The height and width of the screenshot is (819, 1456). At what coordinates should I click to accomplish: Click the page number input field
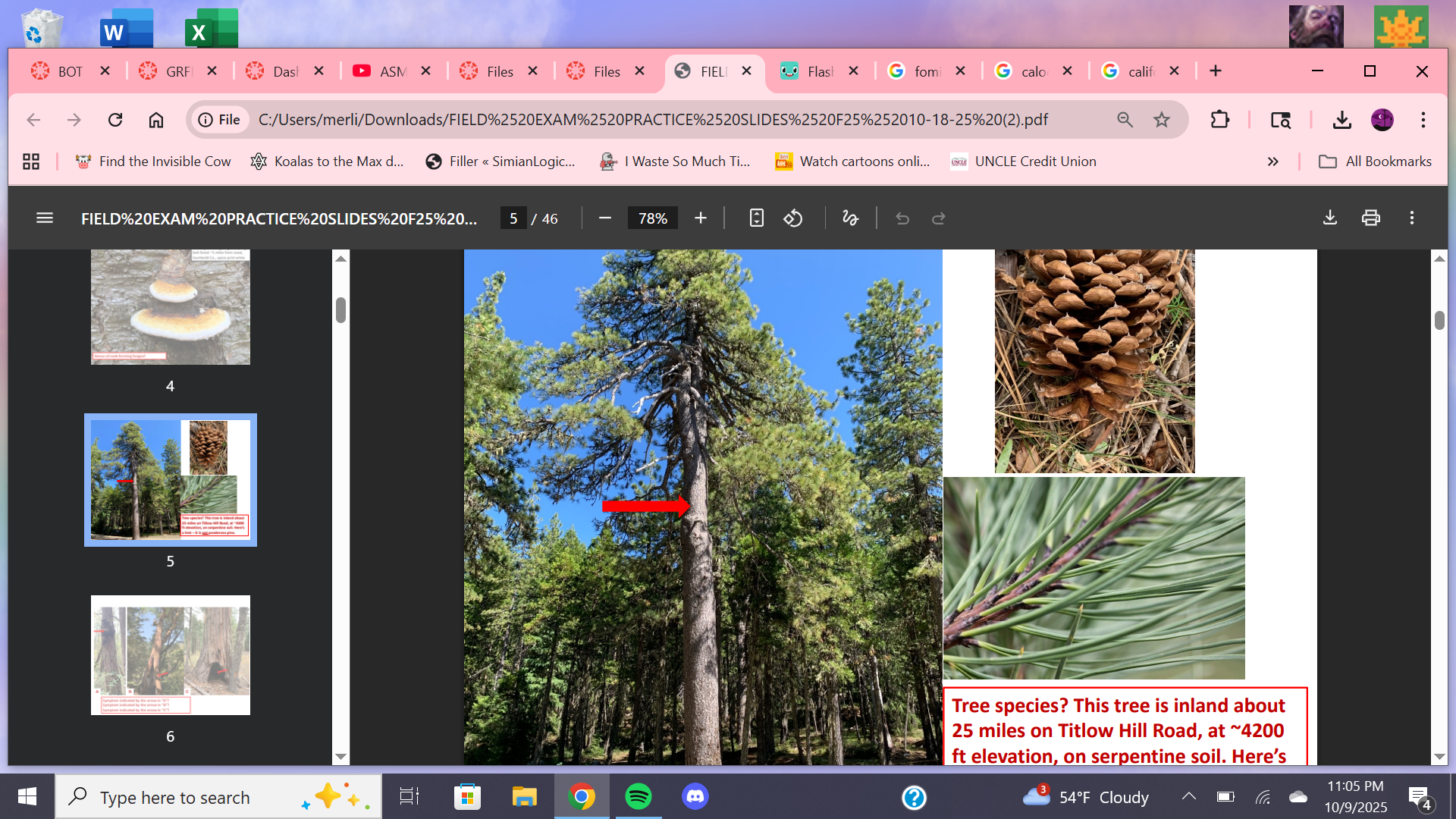(x=513, y=218)
